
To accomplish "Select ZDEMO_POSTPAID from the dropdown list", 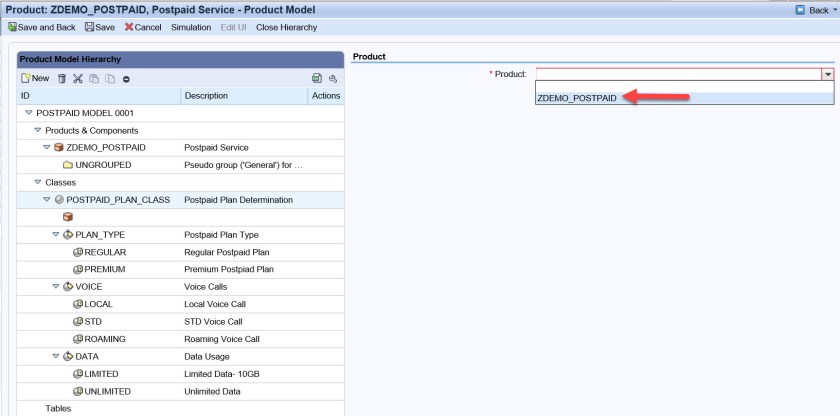I will click(576, 98).
